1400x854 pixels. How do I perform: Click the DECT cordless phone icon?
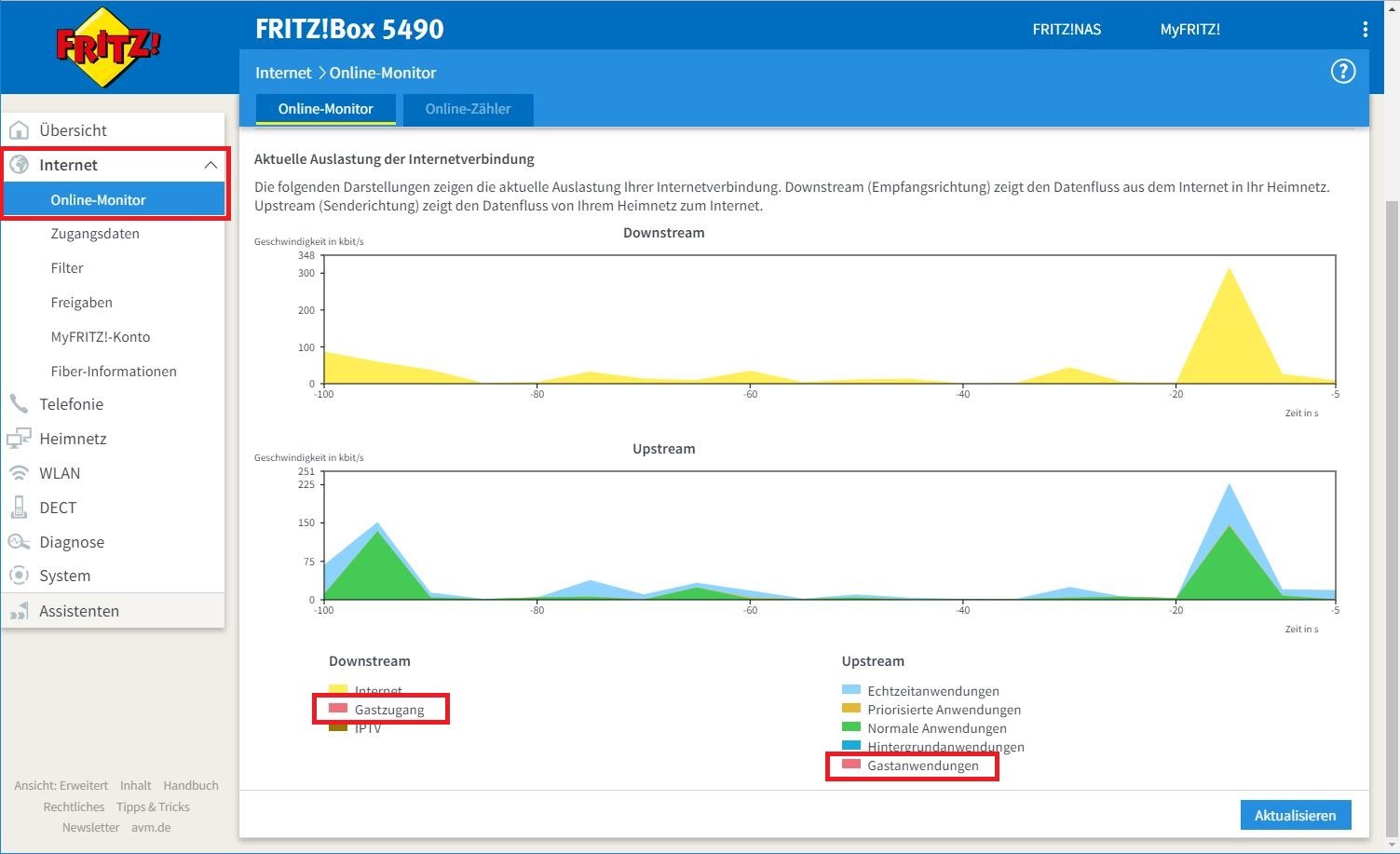coord(19,508)
